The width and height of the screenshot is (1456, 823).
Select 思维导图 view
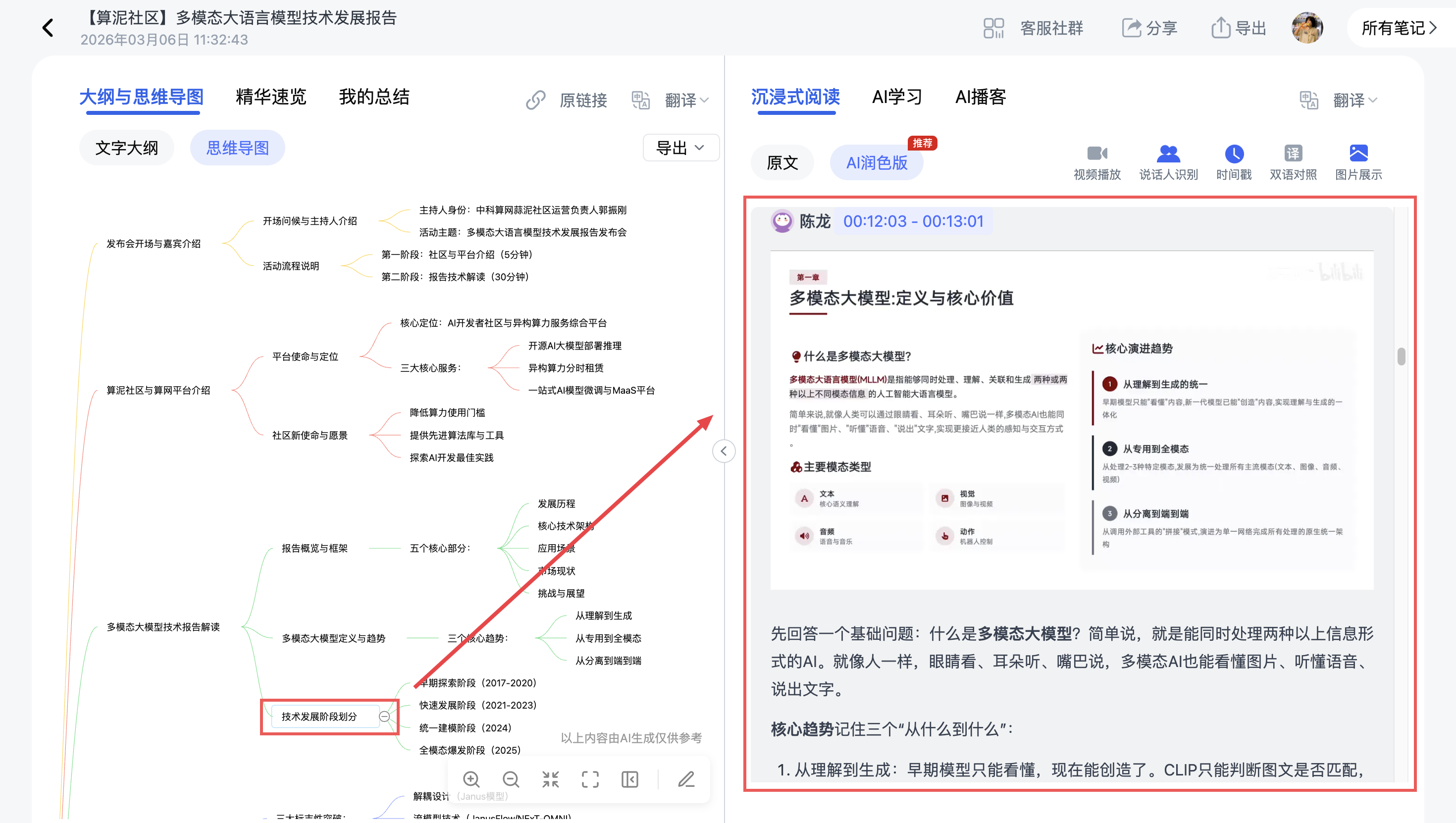[x=237, y=148]
